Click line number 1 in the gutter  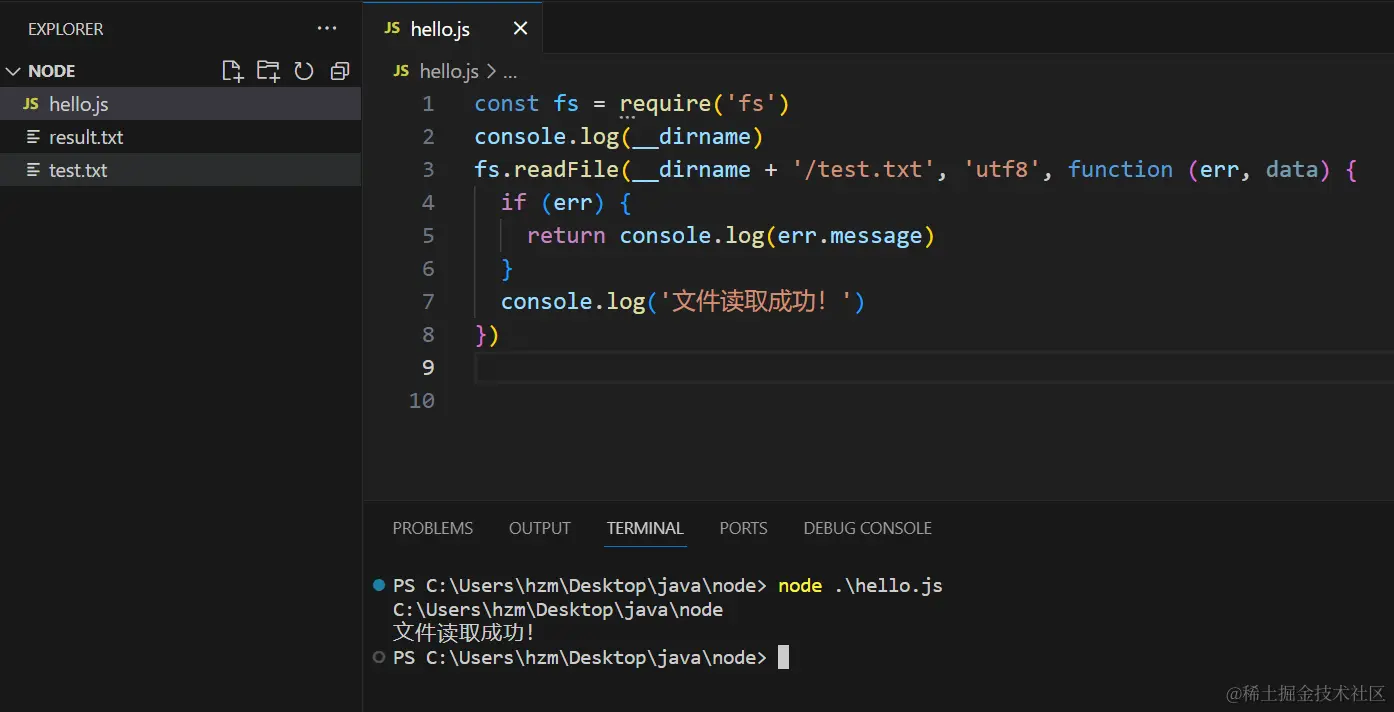click(428, 104)
